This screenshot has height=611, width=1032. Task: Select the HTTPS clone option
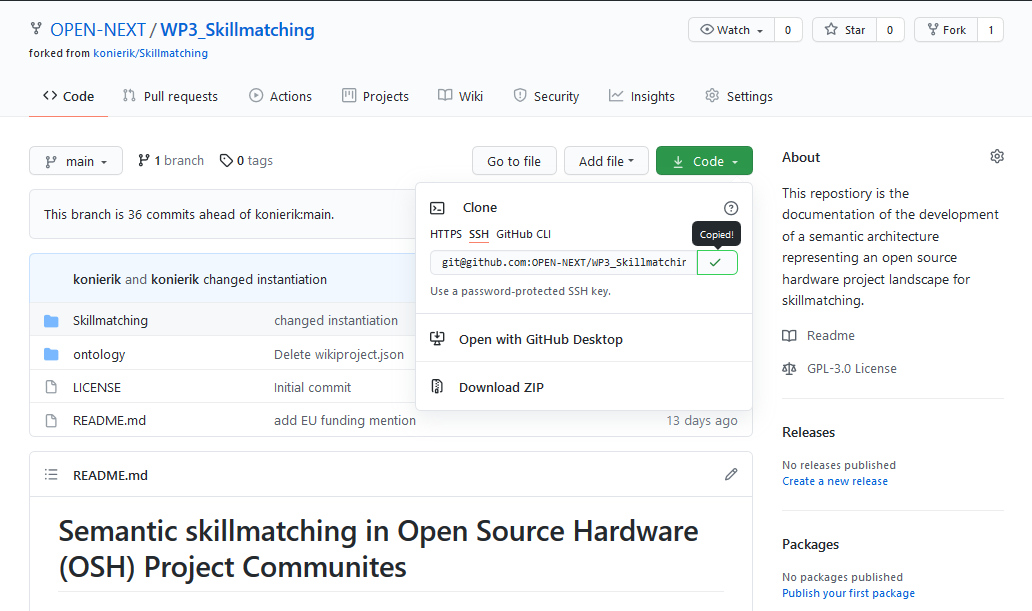446,234
